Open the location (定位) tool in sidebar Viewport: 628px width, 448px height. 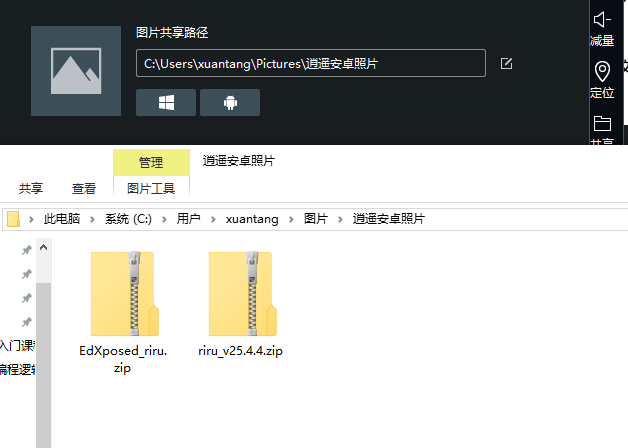point(602,79)
